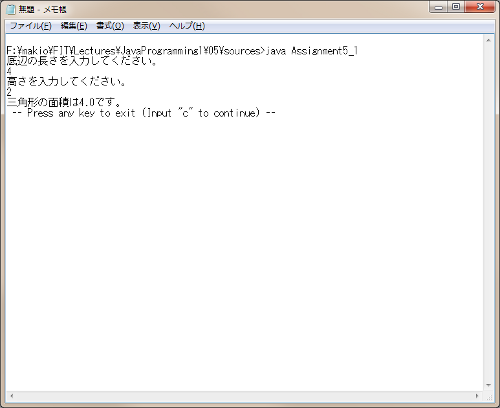
Task: Place cursor in 底辺の長さを入力してください line
Action: click(x=81, y=61)
